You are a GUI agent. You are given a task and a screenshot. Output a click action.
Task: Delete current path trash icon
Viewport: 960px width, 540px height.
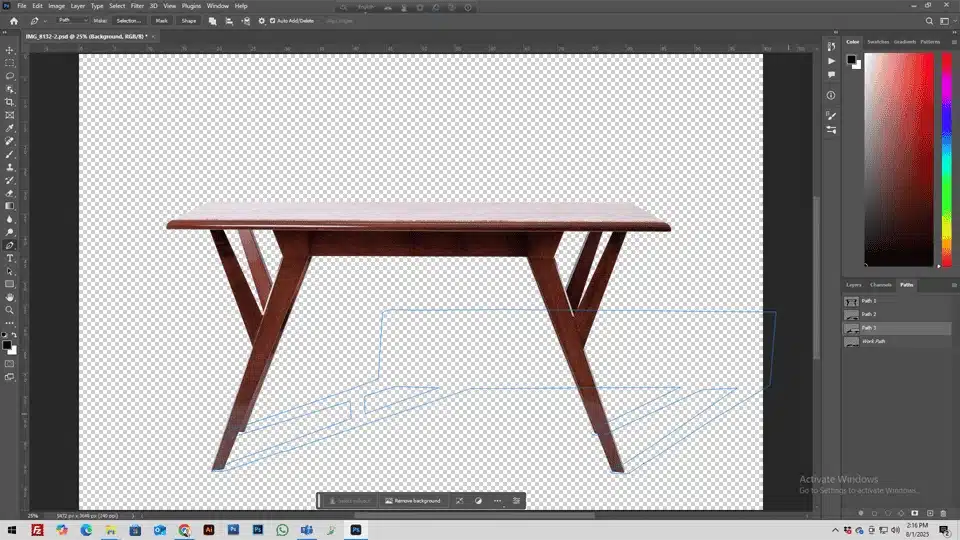(943, 513)
